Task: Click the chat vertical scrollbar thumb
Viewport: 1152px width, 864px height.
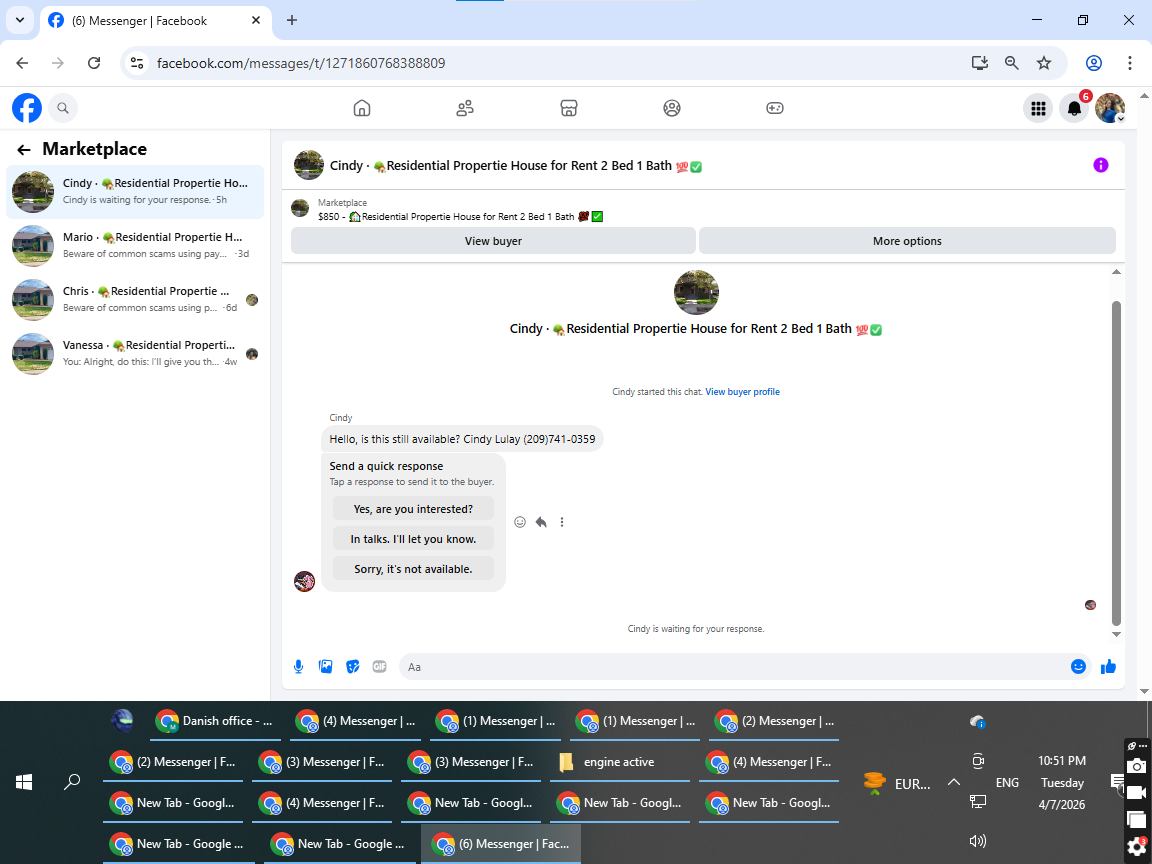Action: point(1116,463)
